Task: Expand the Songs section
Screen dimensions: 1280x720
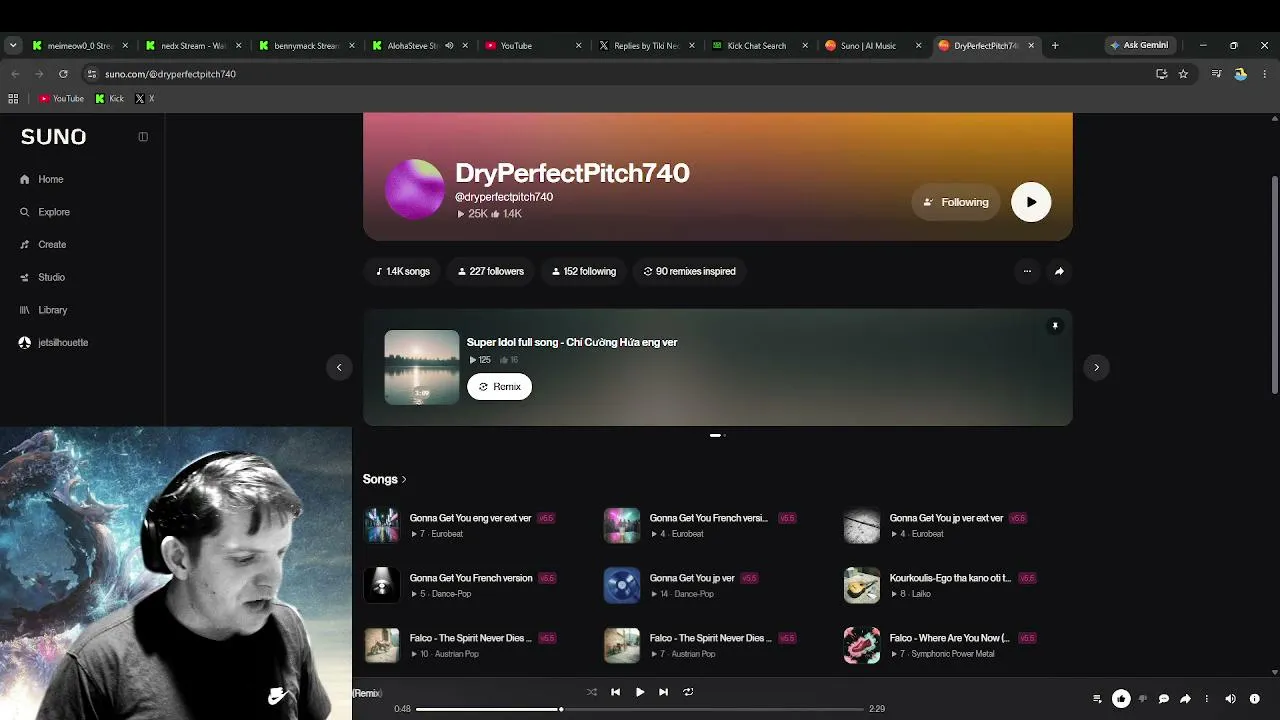Action: coord(385,479)
